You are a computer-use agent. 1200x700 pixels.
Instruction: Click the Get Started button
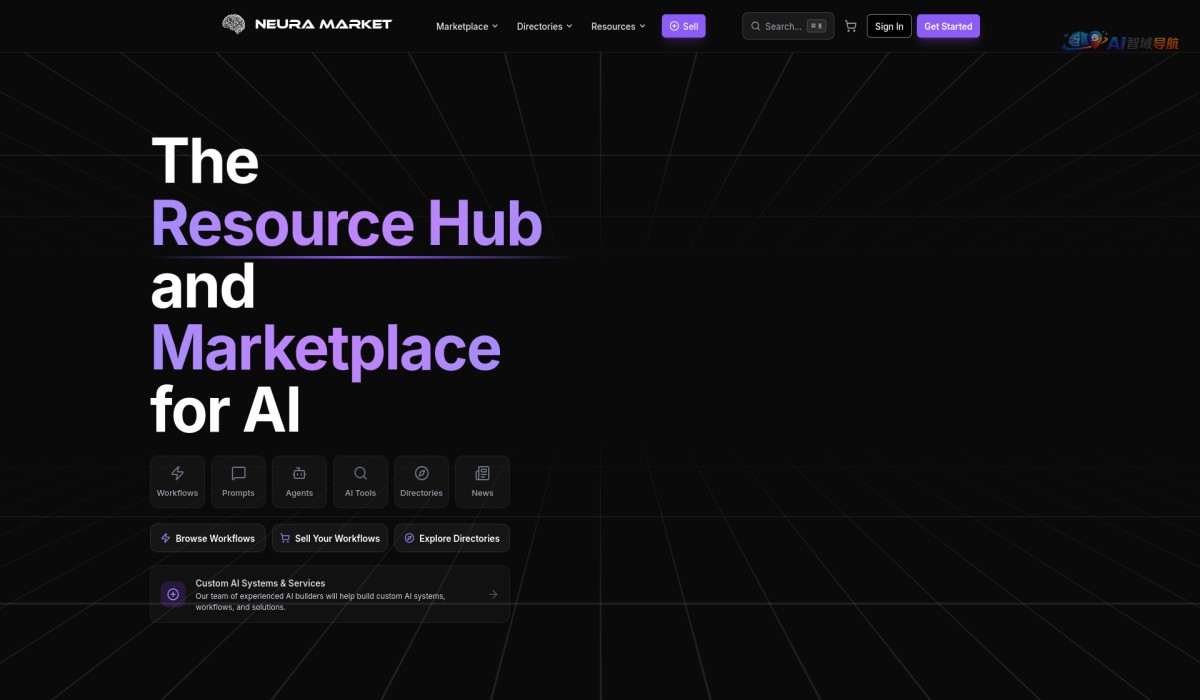[948, 26]
